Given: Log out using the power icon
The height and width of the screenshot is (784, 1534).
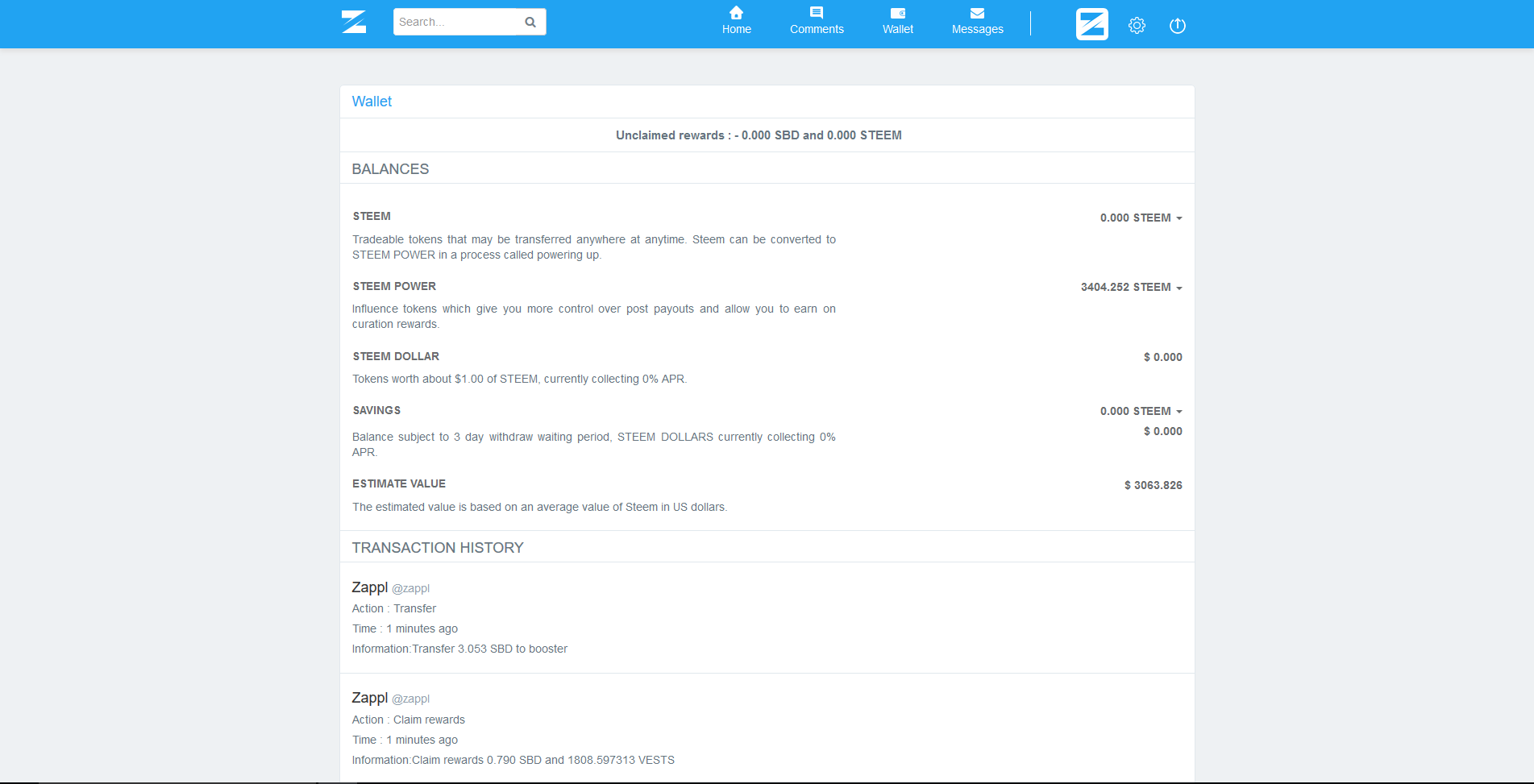Looking at the screenshot, I should tap(1177, 26).
